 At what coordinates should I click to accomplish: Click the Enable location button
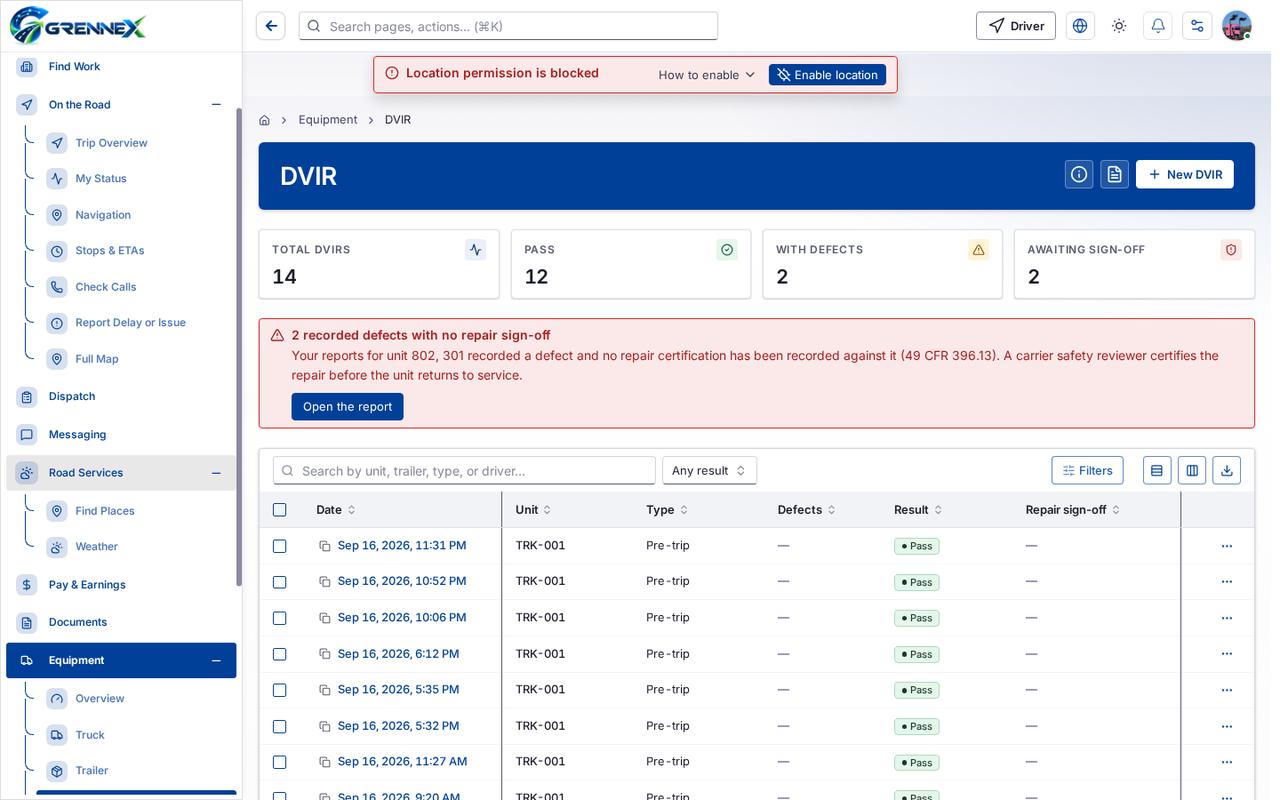(x=827, y=75)
